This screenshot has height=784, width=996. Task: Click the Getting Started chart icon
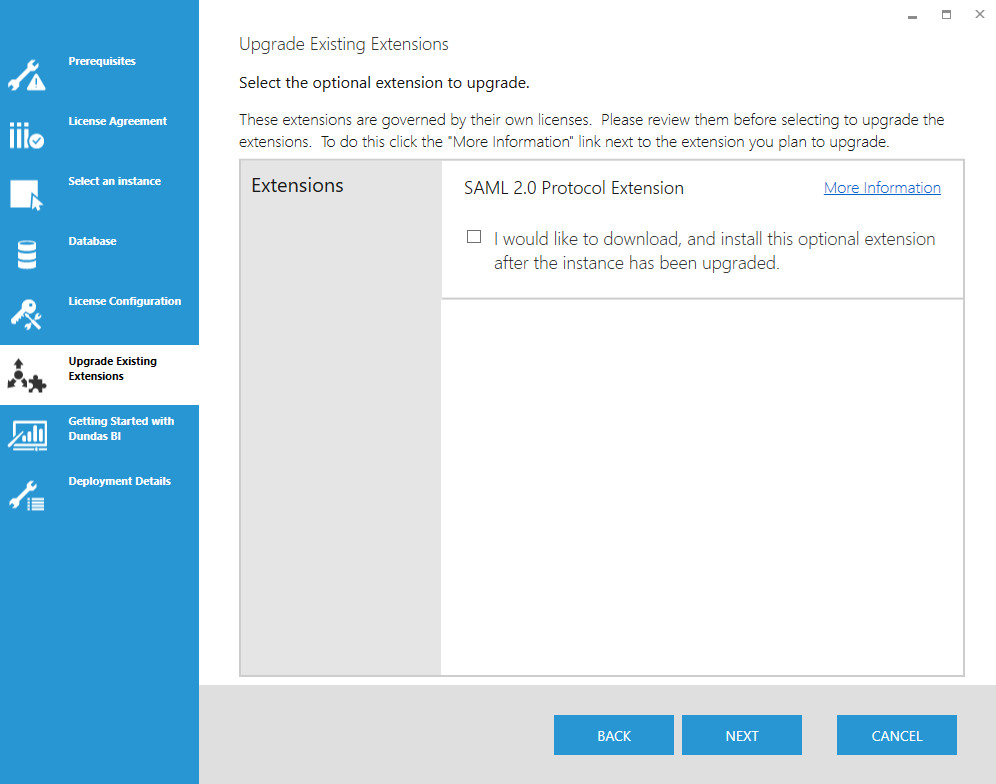click(27, 435)
